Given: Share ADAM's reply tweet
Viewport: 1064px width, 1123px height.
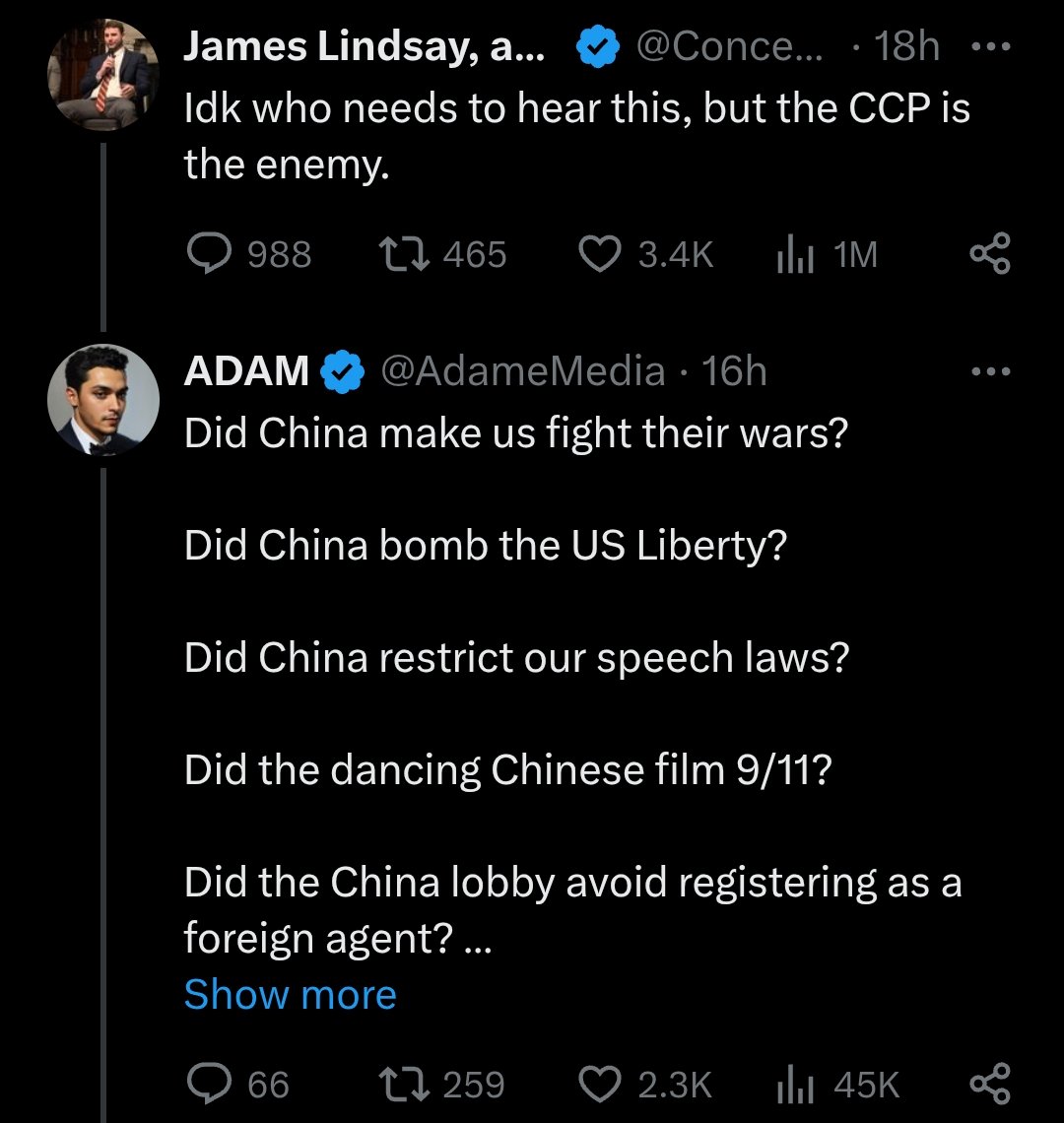Looking at the screenshot, I should pos(989,1084).
